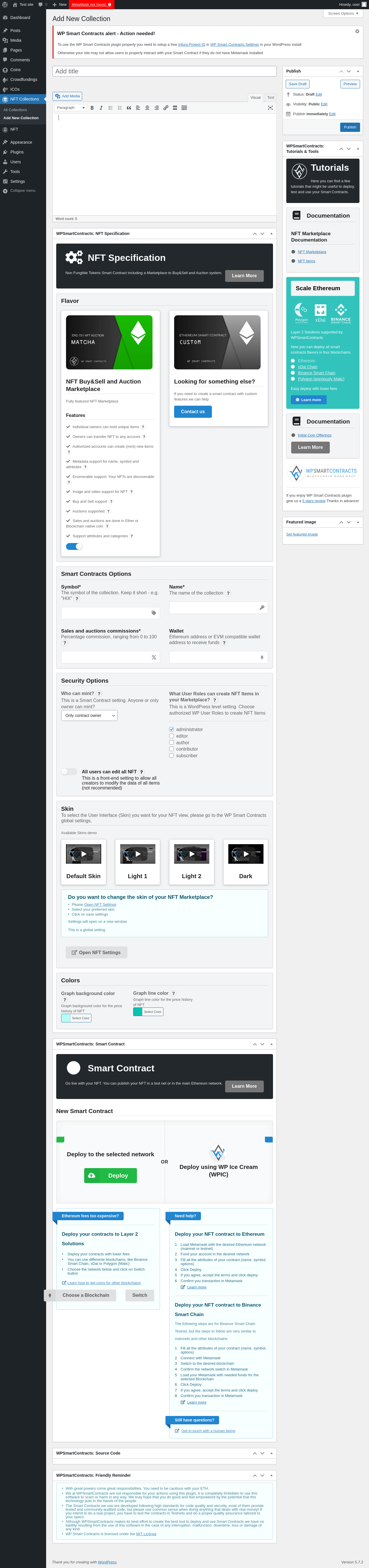Toggle the editor toolbar kitchen sink
Screen dimensions: 369x1568
pos(184,108)
